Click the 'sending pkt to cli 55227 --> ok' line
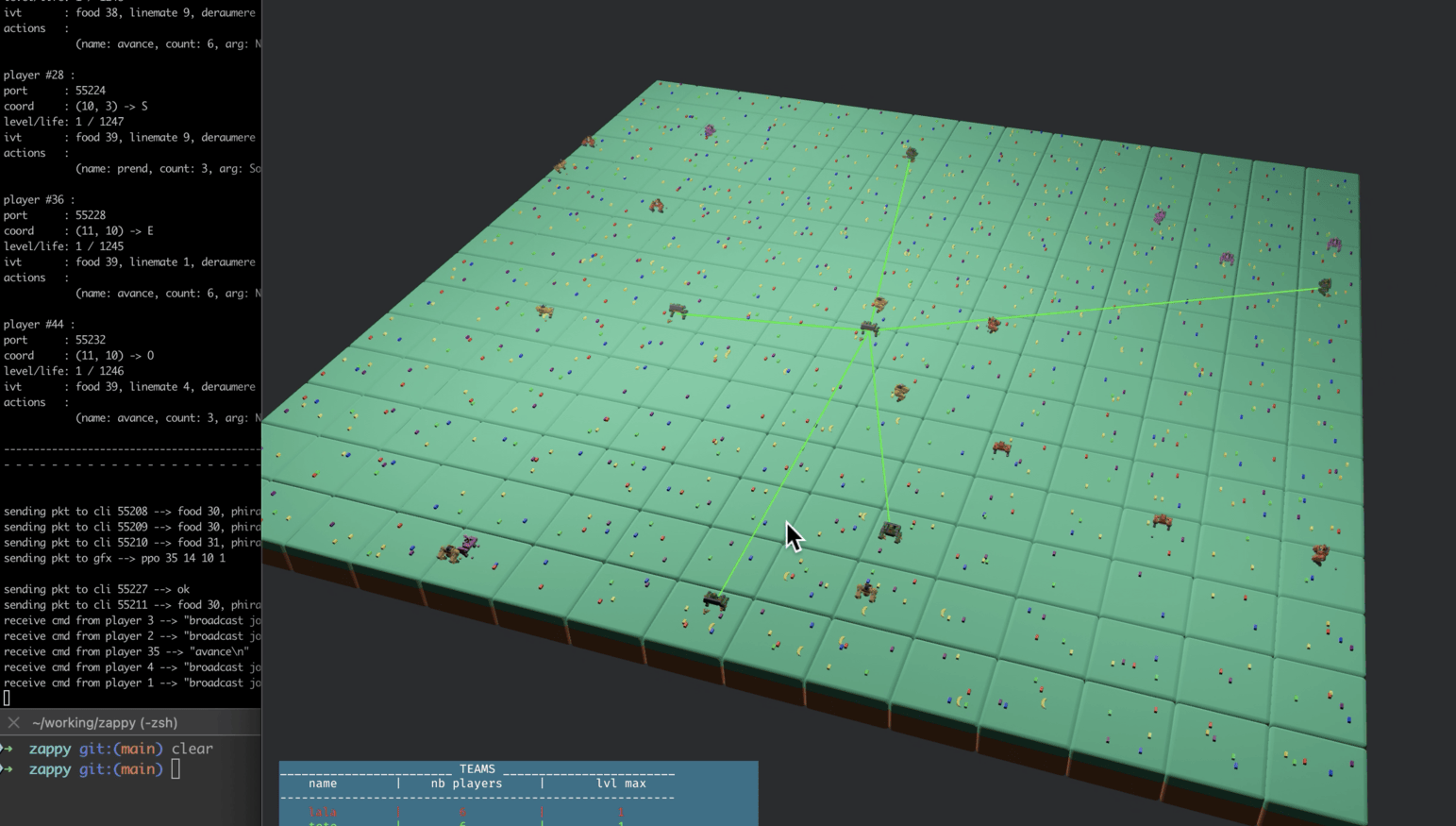Image resolution: width=1456 pixels, height=826 pixels. [x=96, y=589]
